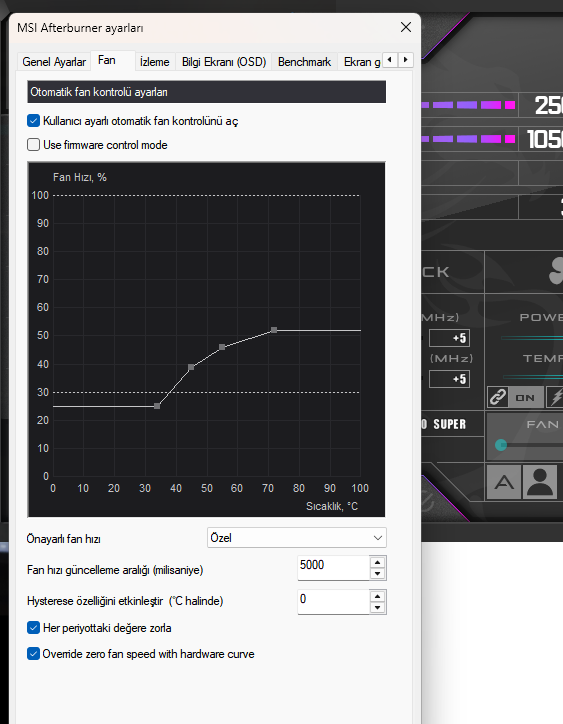Open the Önayarlı fan hızı dropdown showing Özel
This screenshot has width=563, height=724.
(x=297, y=538)
